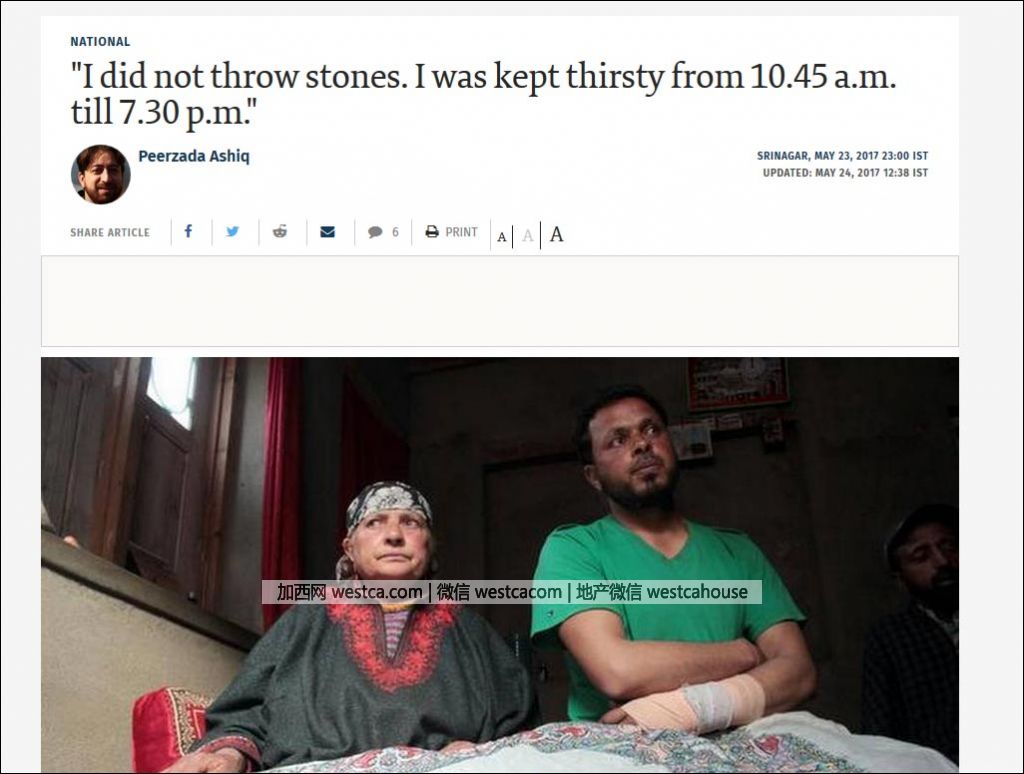Click author's profile photo thumbnail

click(x=101, y=174)
